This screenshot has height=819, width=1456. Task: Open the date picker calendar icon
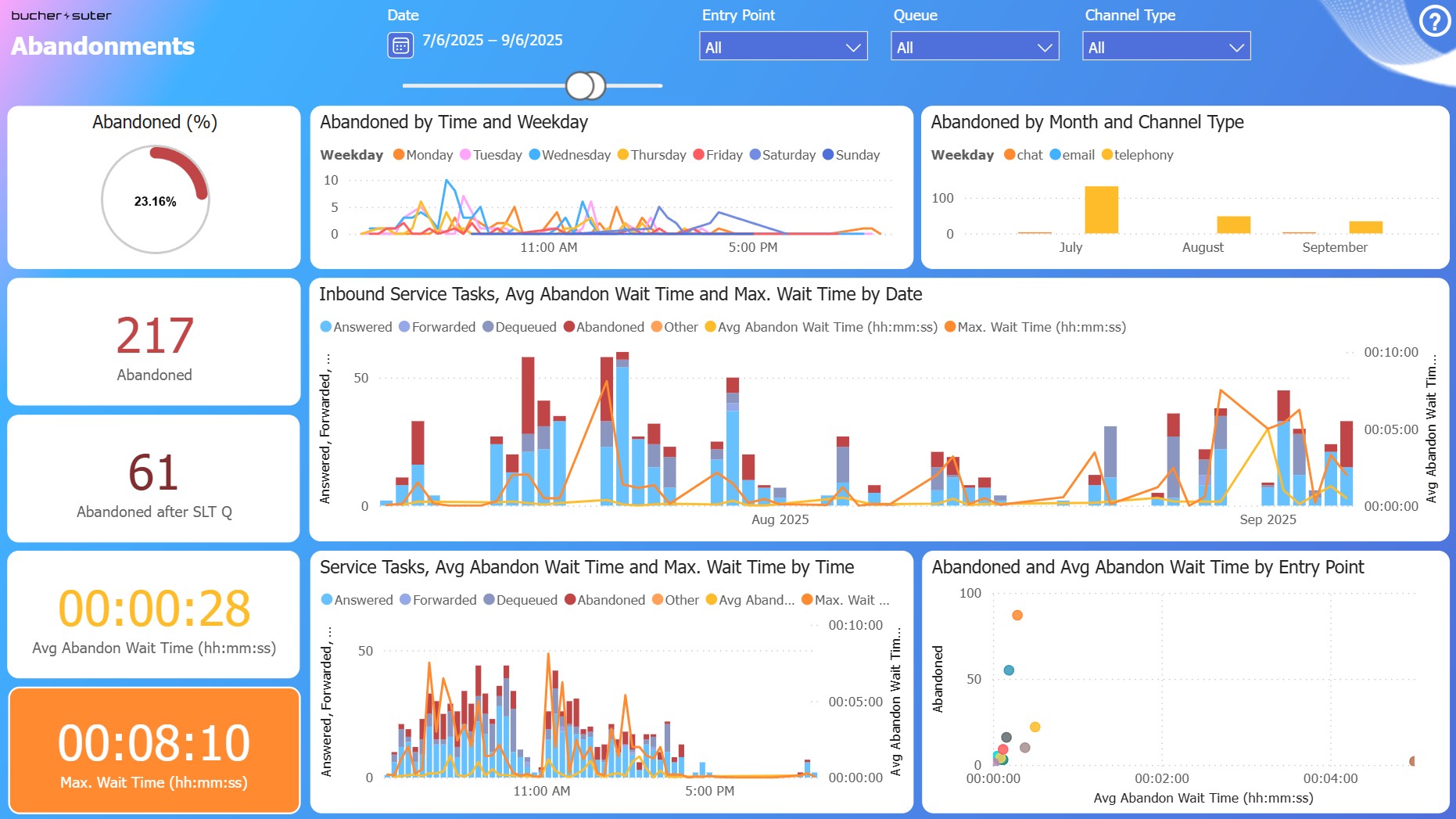tap(400, 45)
